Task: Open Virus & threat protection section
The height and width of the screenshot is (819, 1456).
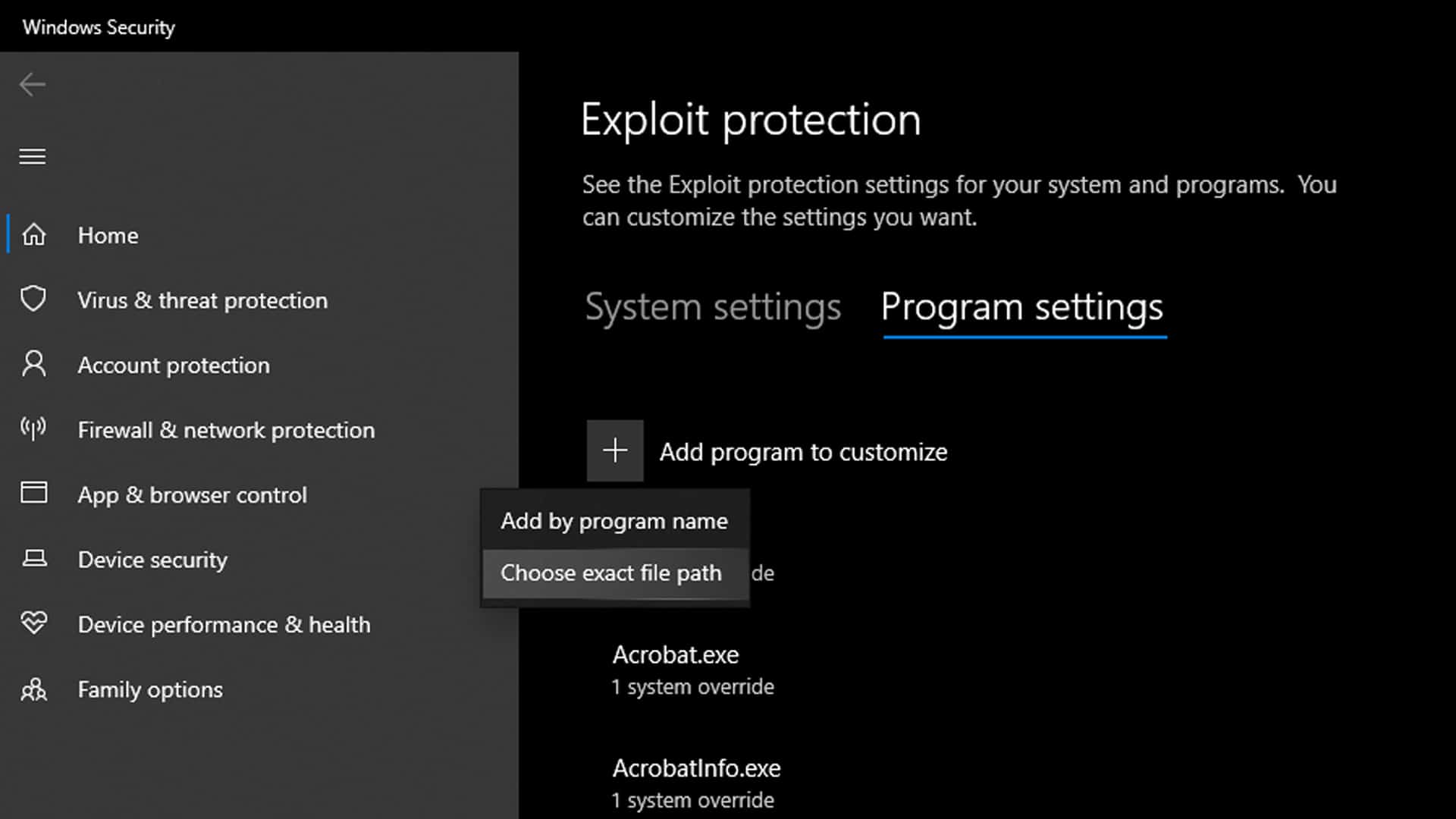Action: tap(202, 300)
